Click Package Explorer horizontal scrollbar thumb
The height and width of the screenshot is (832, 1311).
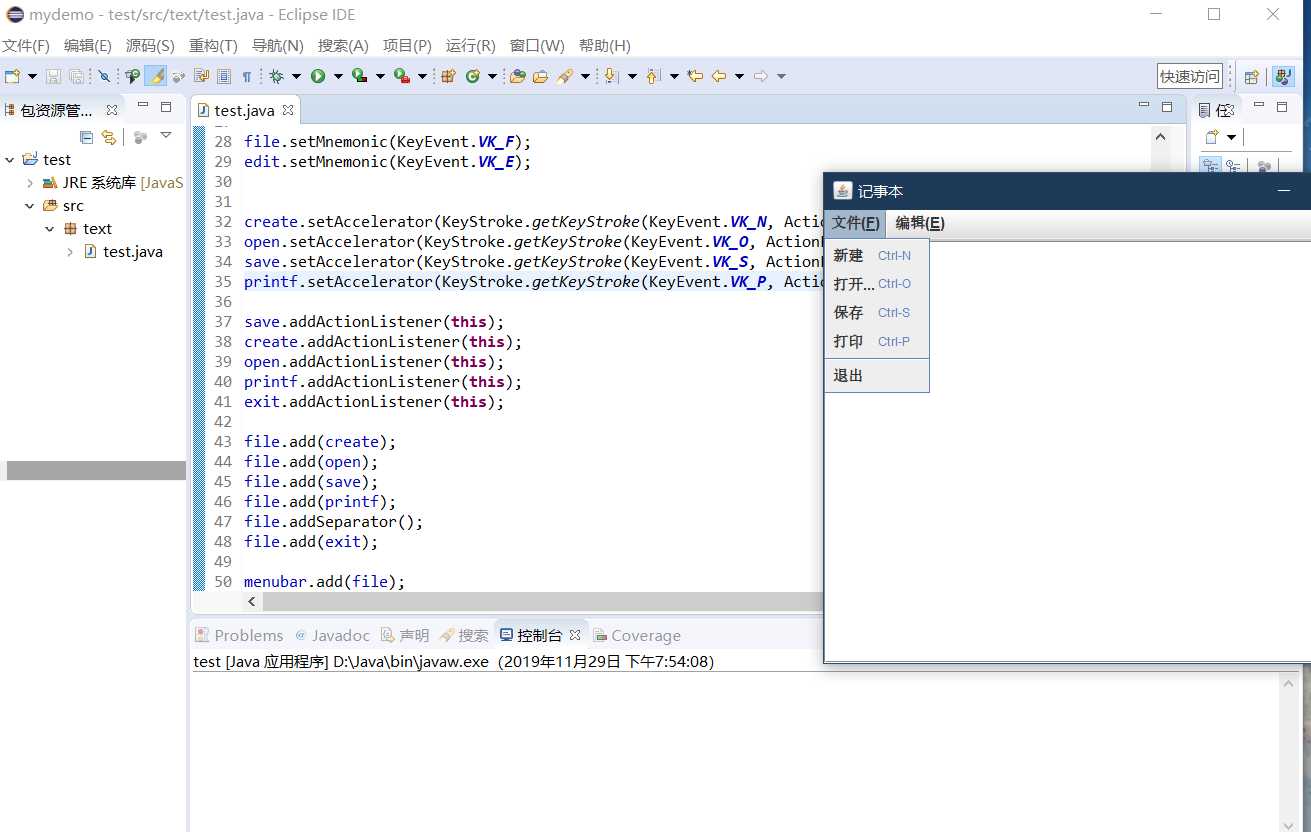coord(96,470)
